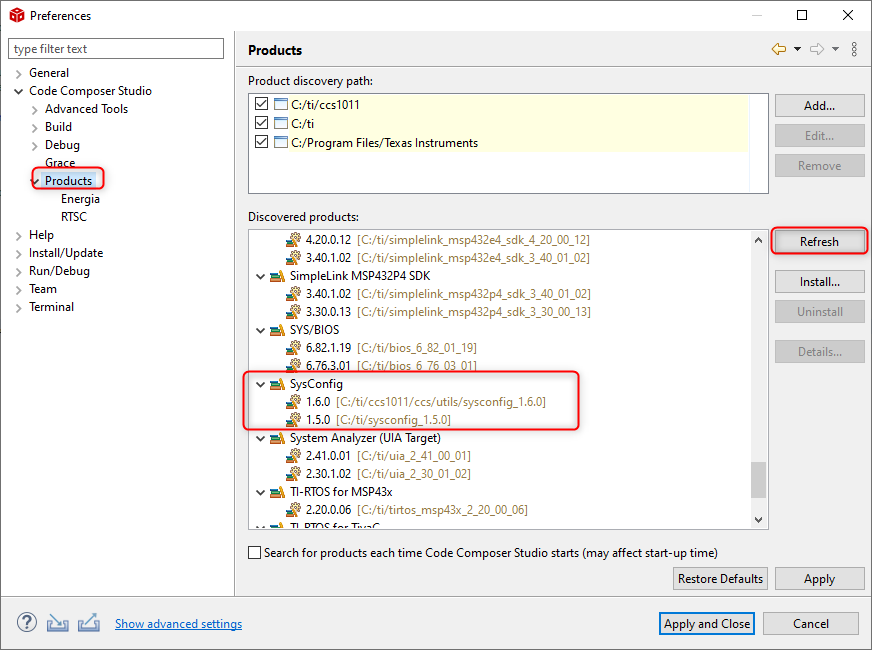
Task: Open the three-dot view menu icon
Action: pos(854,49)
